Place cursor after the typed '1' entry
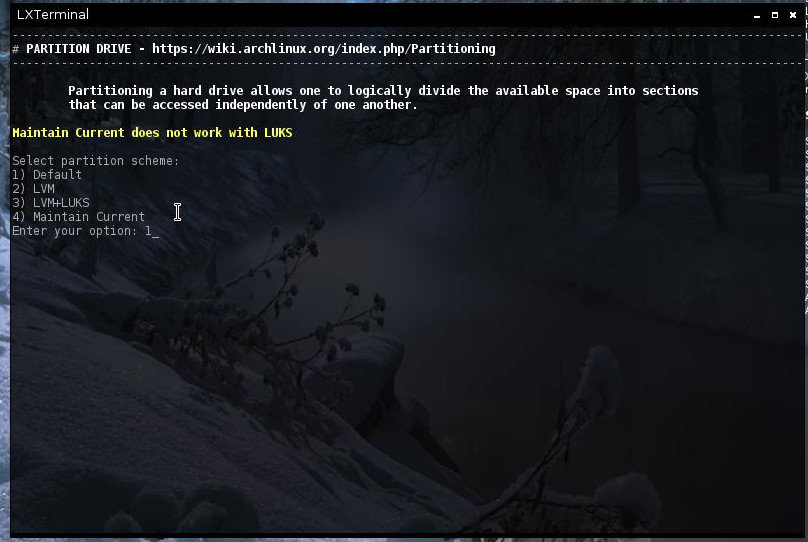The width and height of the screenshot is (808, 542). pyautogui.click(x=155, y=231)
